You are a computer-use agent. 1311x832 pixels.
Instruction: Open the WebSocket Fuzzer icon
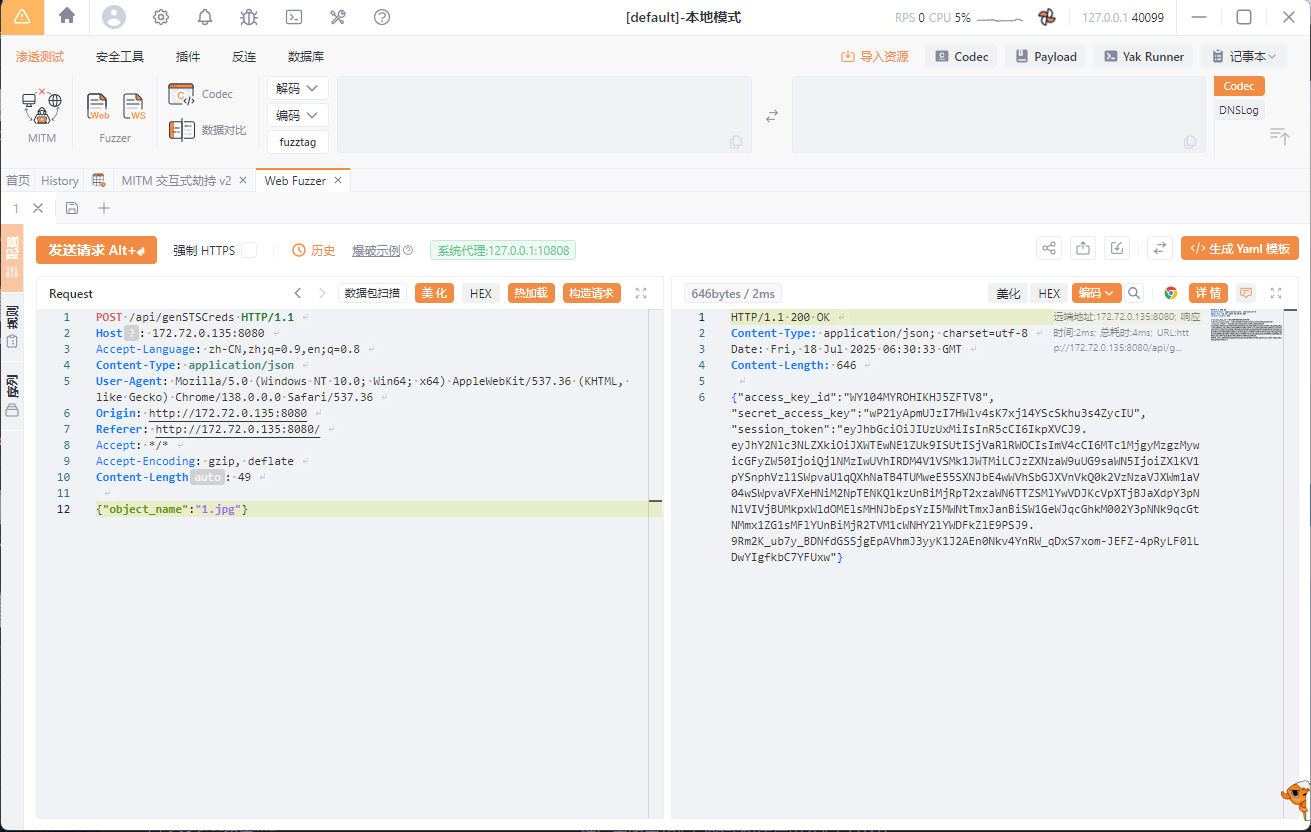[x=133, y=106]
